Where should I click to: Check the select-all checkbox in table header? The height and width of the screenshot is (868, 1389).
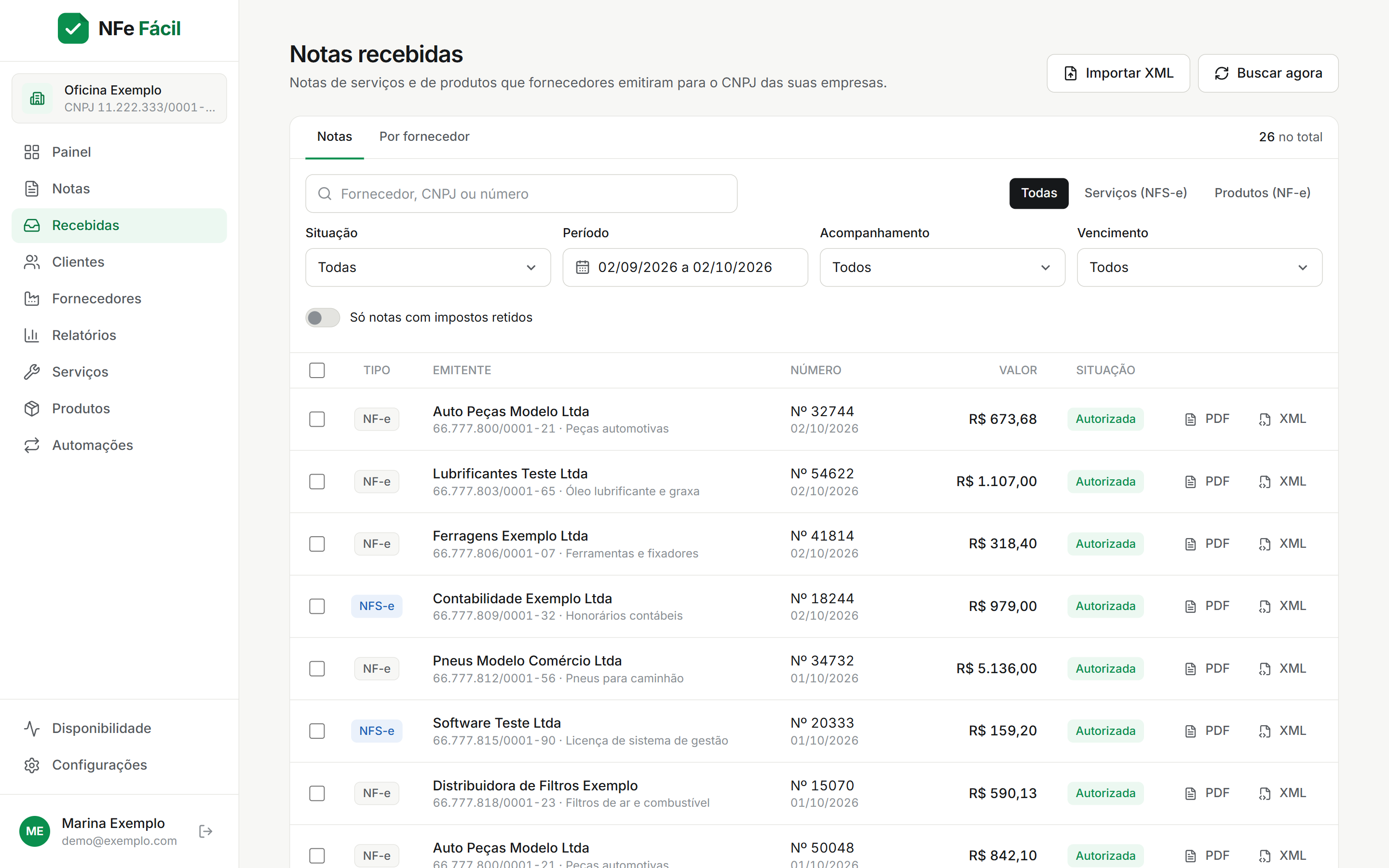[x=317, y=370]
